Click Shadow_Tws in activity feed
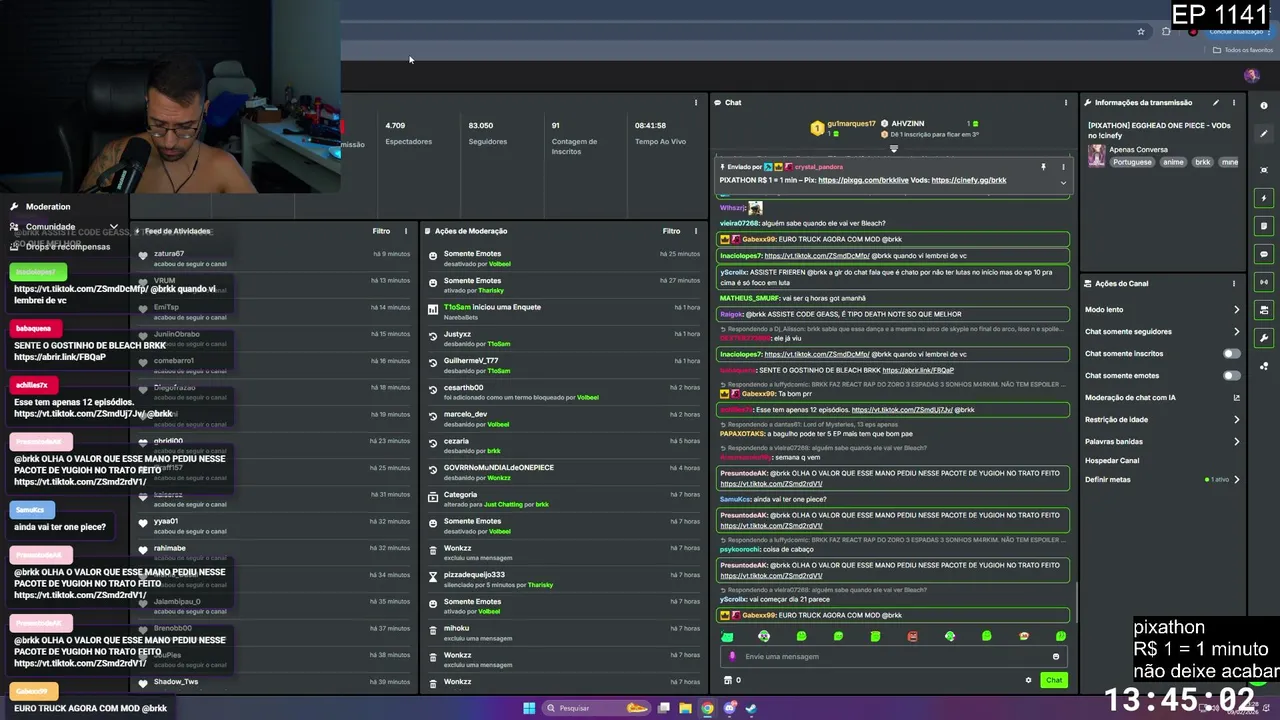The image size is (1280, 720). [176, 682]
